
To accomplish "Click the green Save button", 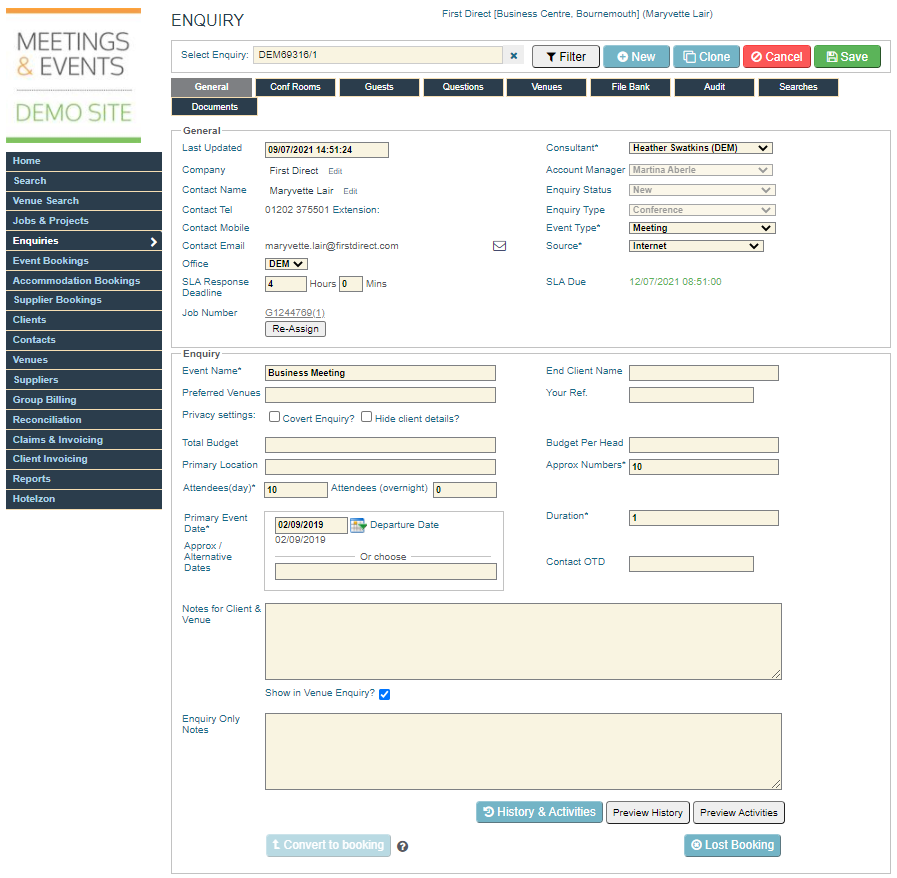I will click(847, 57).
